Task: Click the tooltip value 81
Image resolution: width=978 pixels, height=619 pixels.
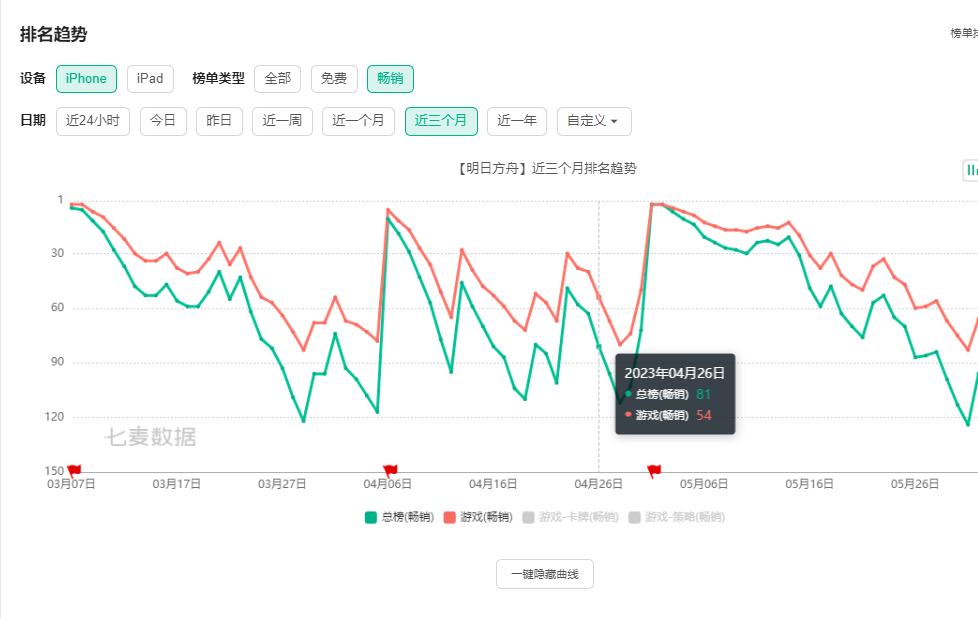Action: 704,394
